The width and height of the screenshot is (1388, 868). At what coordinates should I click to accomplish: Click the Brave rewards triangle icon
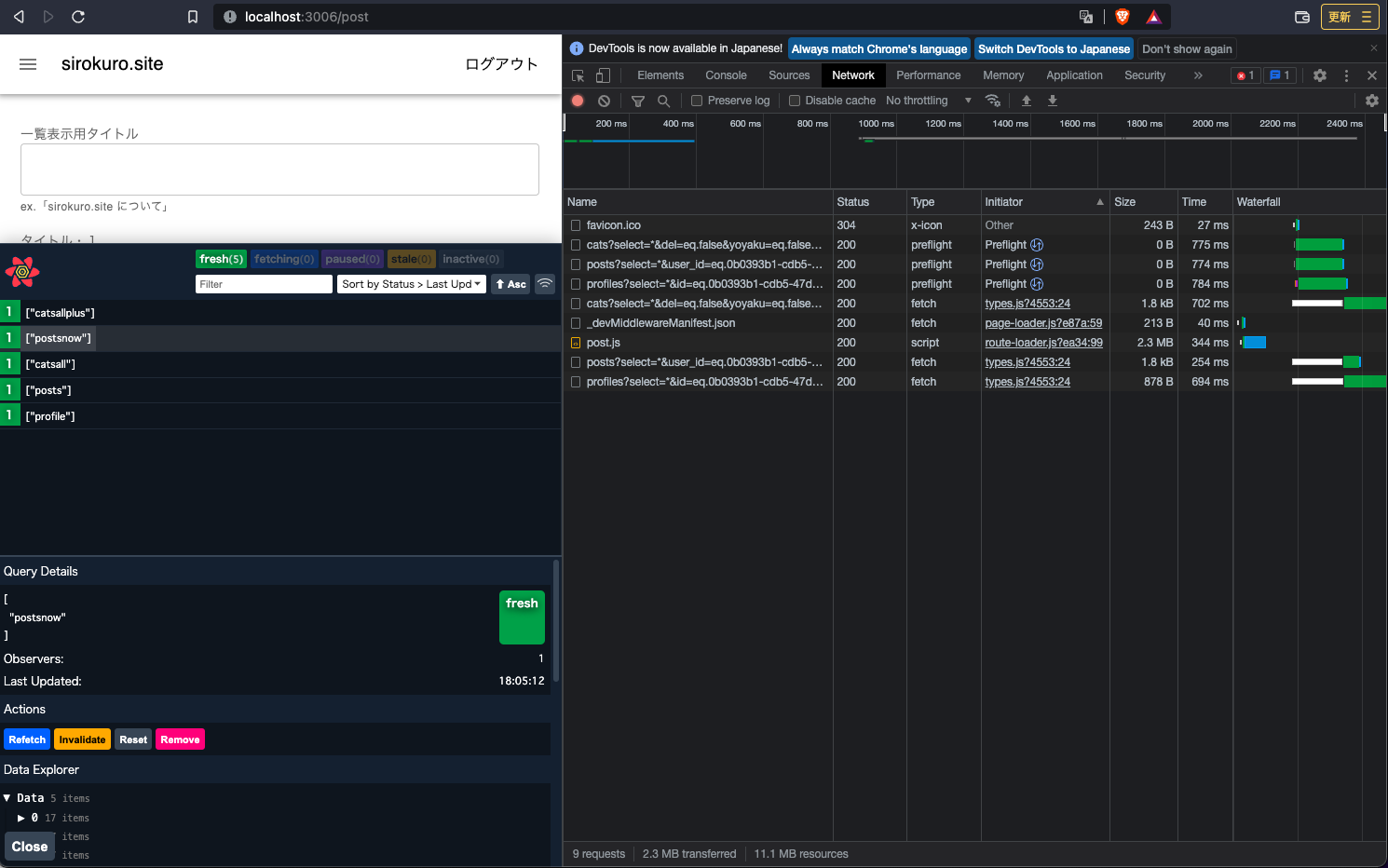pyautogui.click(x=1153, y=17)
